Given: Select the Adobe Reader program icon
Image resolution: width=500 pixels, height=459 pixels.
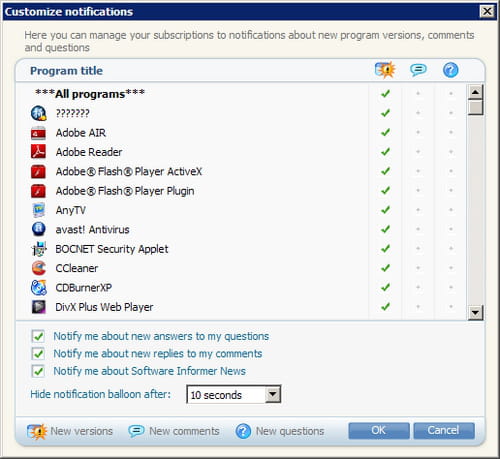Looking at the screenshot, I should pyautogui.click(x=39, y=152).
